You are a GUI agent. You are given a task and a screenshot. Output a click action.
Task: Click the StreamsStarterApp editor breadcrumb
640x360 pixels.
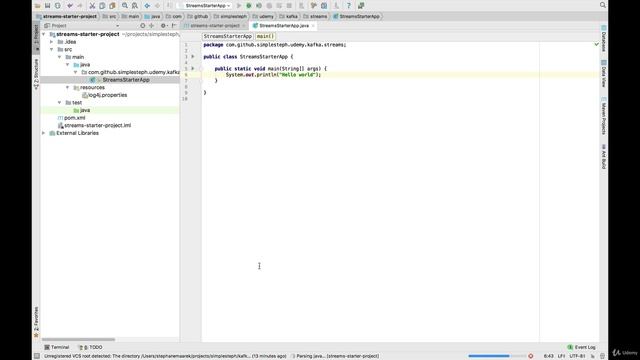[227, 36]
